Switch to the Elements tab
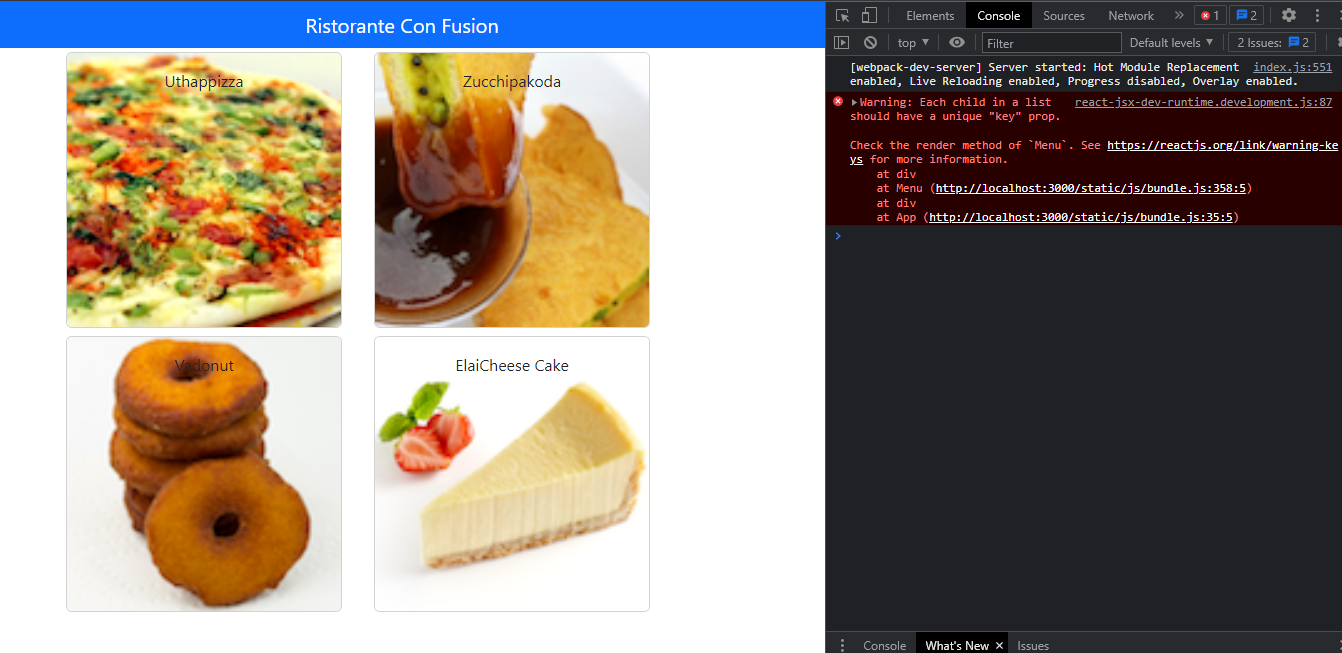Screen dimensions: 1342x653 (x=930, y=15)
